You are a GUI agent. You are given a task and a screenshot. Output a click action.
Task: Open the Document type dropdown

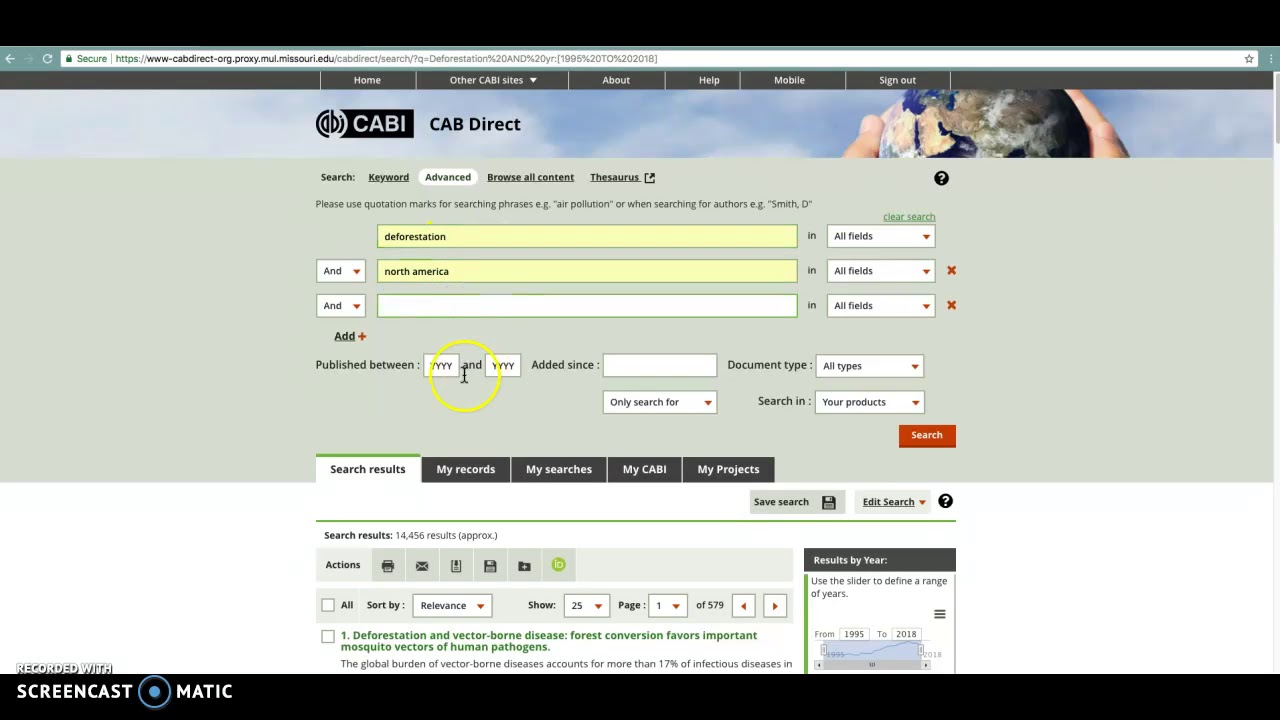coord(870,366)
